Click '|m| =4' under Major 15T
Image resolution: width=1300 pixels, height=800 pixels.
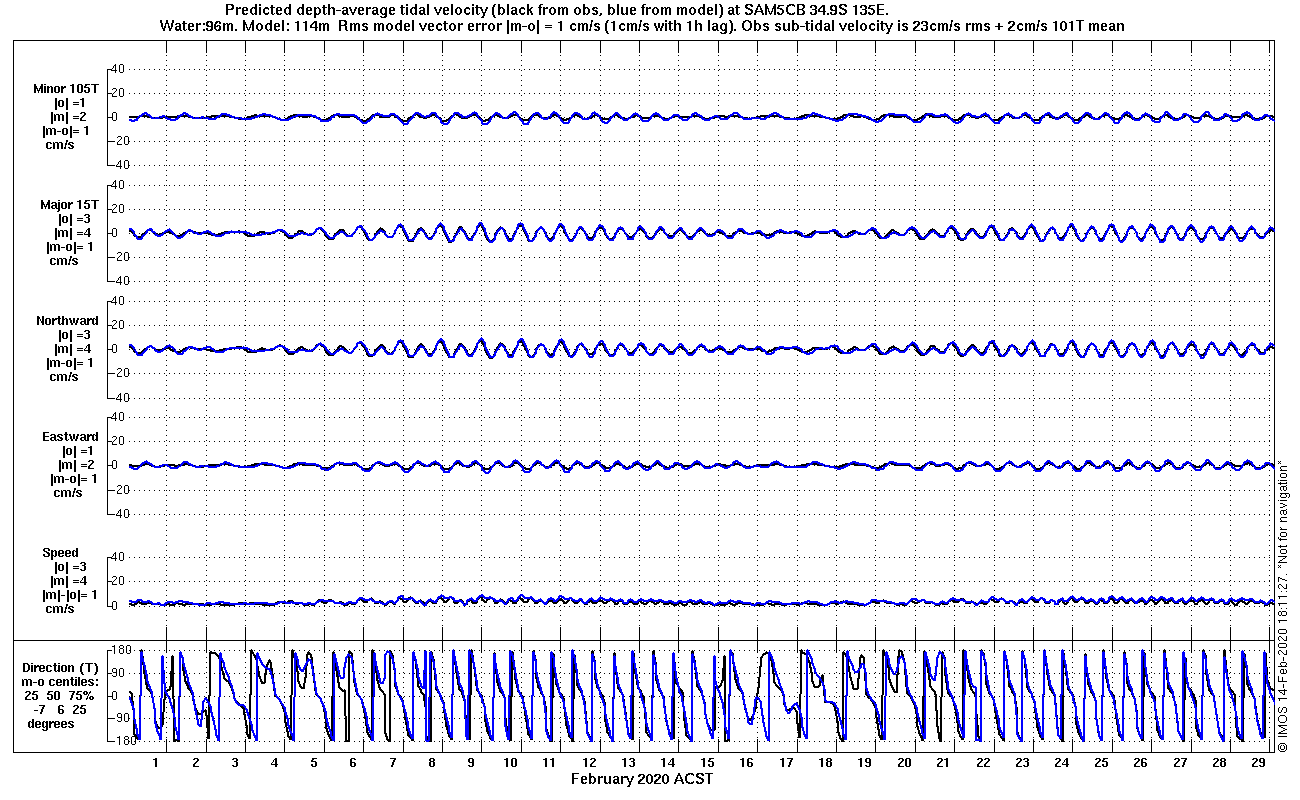click(x=75, y=232)
